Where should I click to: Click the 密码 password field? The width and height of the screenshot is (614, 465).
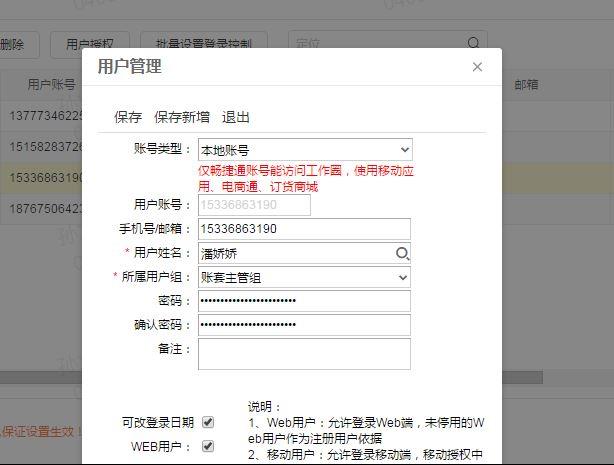(304, 301)
